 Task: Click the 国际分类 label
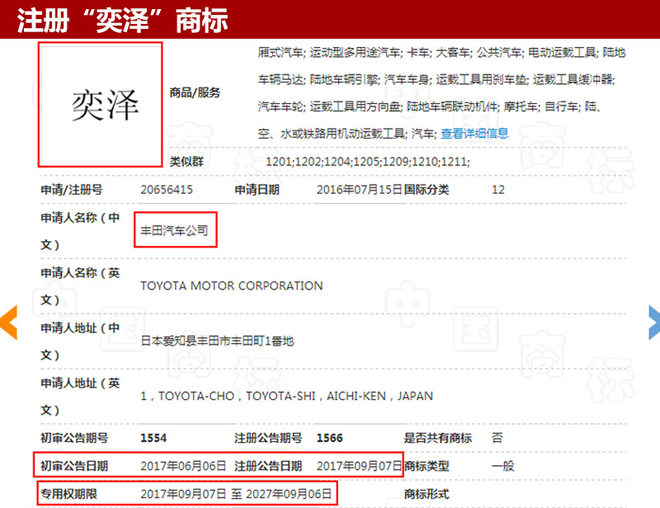click(x=426, y=189)
